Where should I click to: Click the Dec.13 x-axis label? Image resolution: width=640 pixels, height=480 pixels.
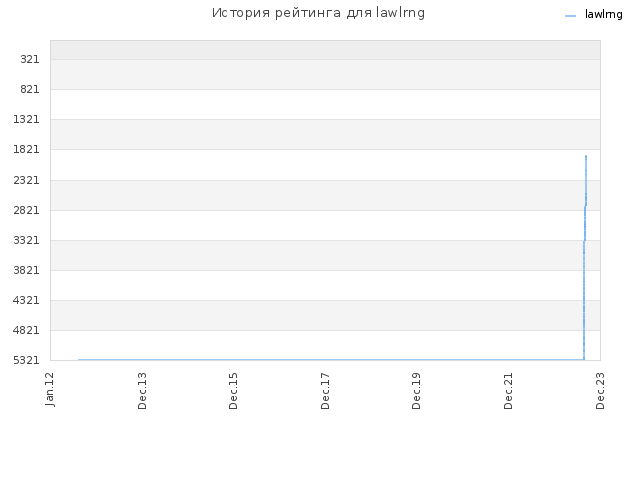click(142, 391)
